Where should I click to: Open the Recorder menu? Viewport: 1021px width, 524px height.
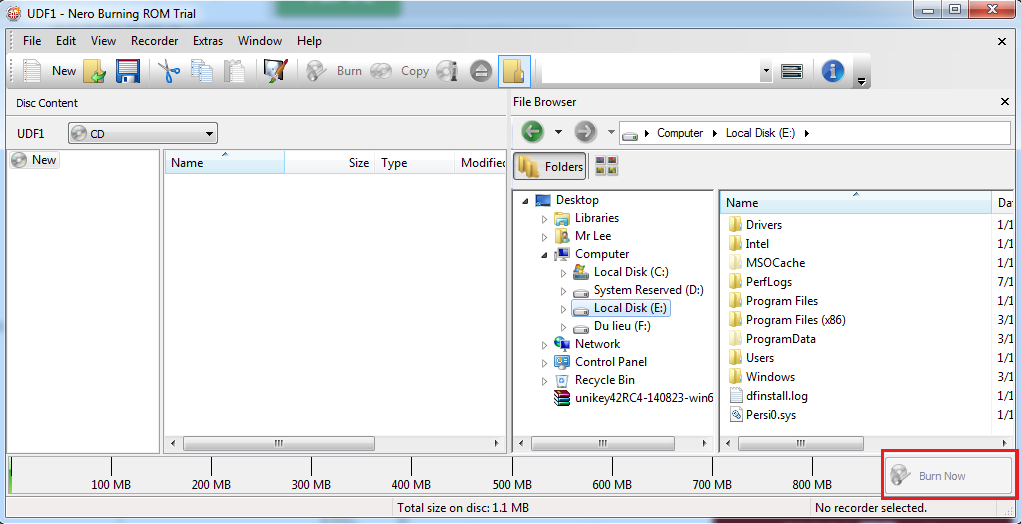click(x=154, y=41)
